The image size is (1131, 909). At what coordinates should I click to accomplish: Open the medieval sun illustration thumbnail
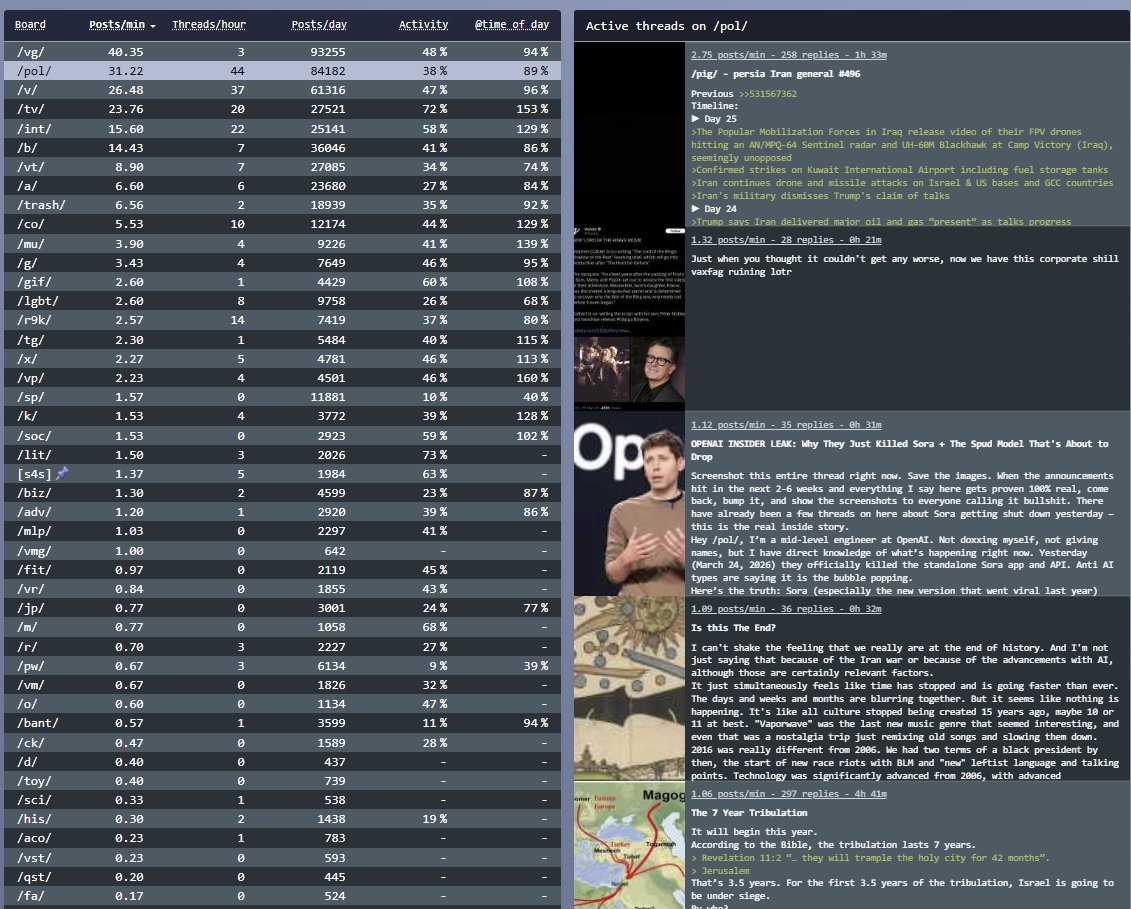click(x=629, y=688)
